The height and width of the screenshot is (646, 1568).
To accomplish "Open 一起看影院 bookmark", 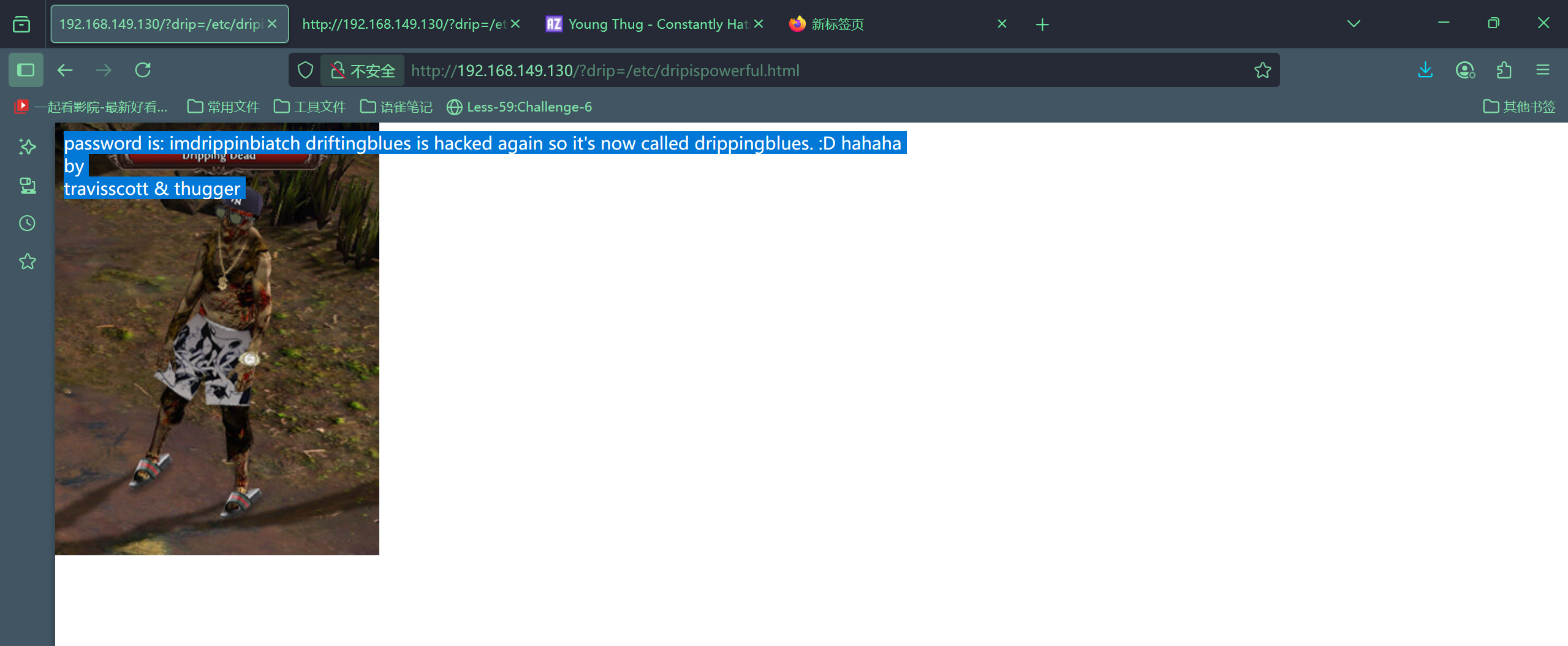I will pos(91,107).
